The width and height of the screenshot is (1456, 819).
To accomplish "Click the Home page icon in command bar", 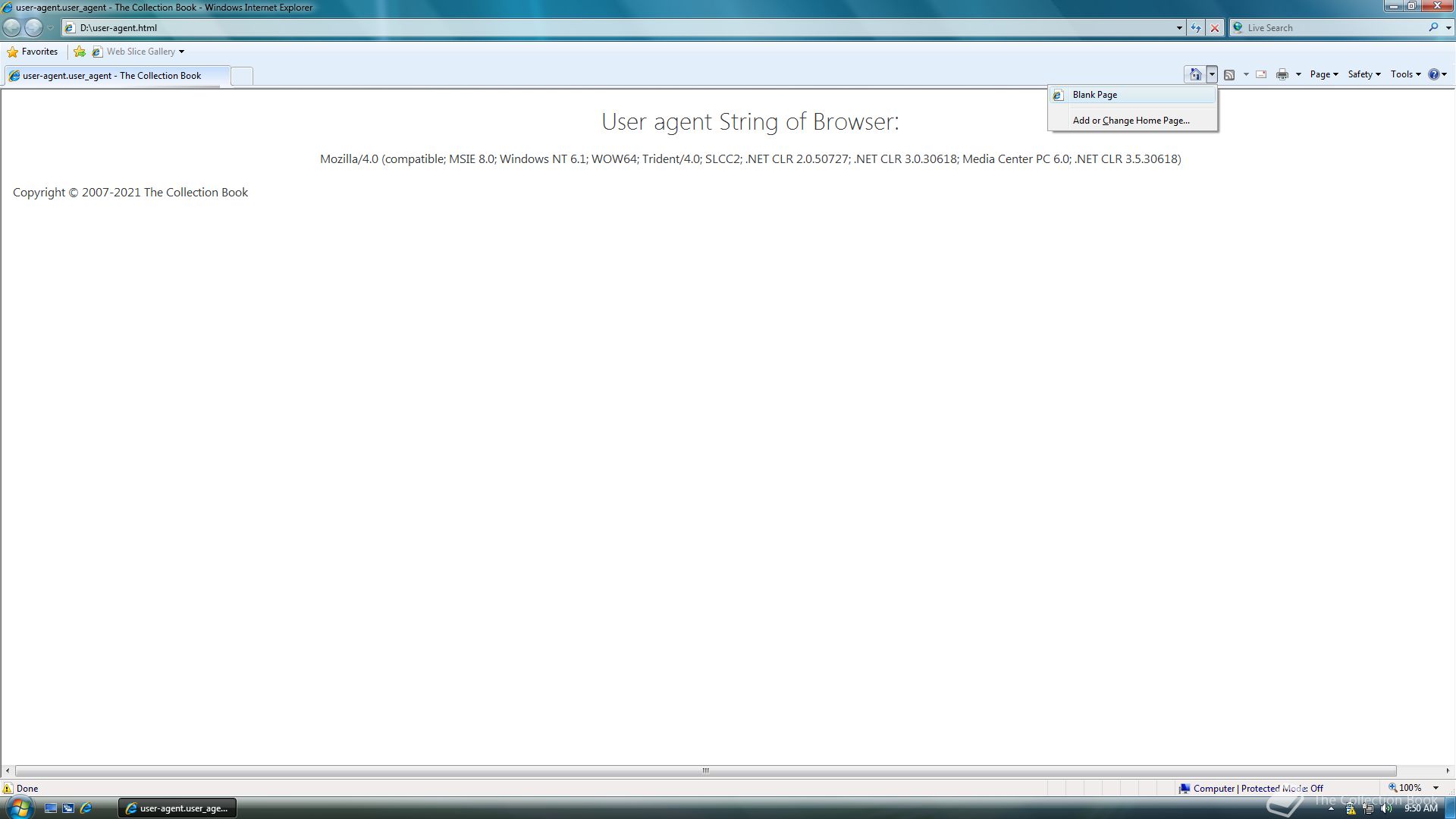I will 1195,74.
